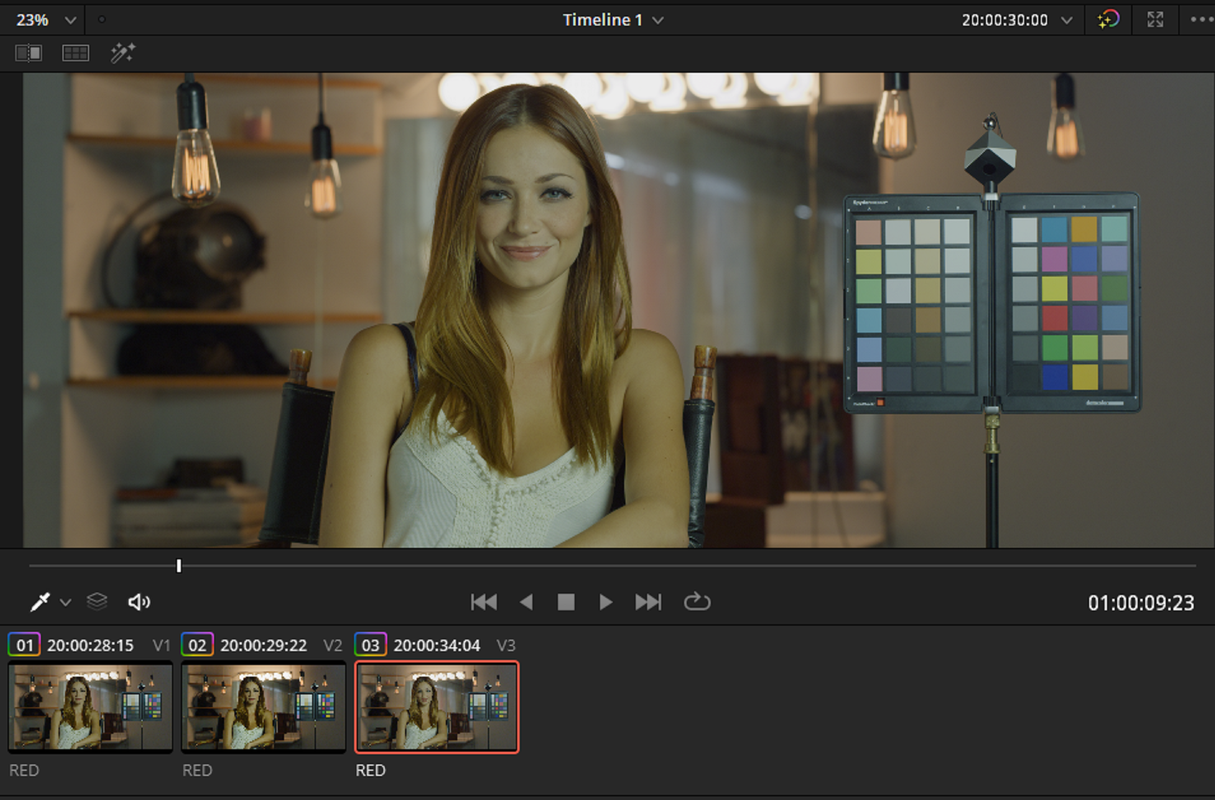Jump to the last frame
Screen dimensions: 1215x800
point(648,601)
